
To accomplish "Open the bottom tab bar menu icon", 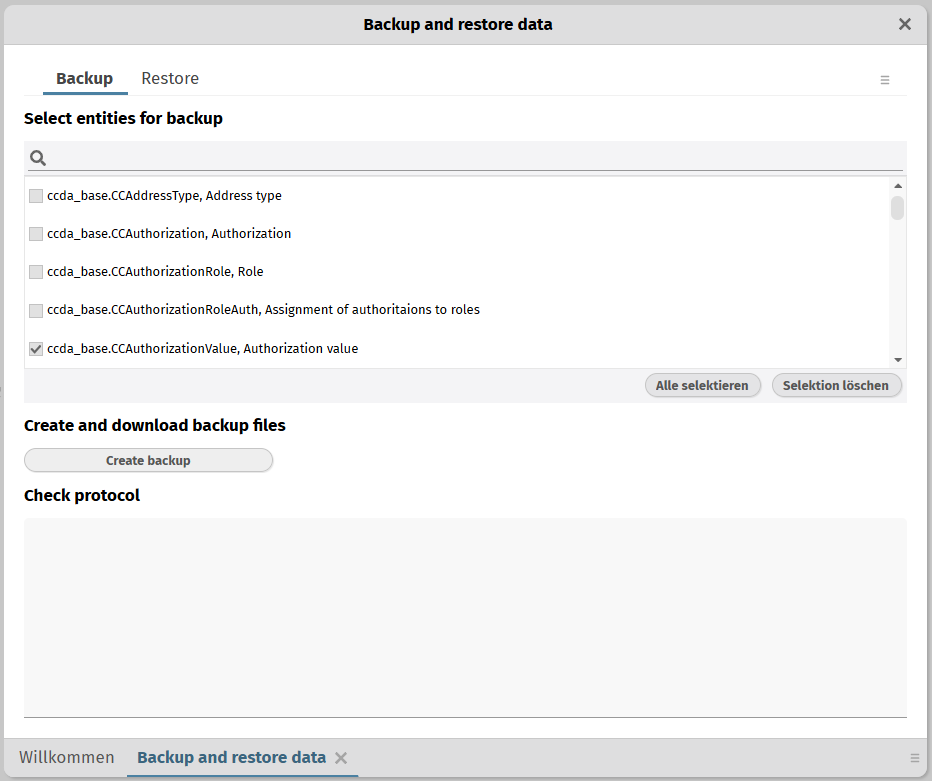I will pos(914,758).
